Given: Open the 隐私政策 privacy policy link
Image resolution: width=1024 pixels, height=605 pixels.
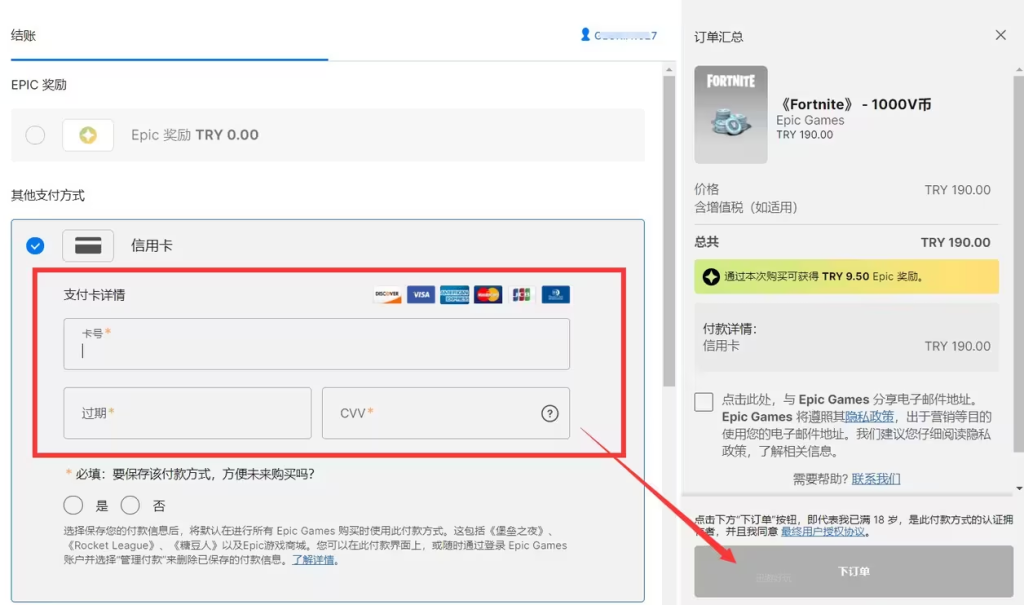Looking at the screenshot, I should tap(868, 417).
